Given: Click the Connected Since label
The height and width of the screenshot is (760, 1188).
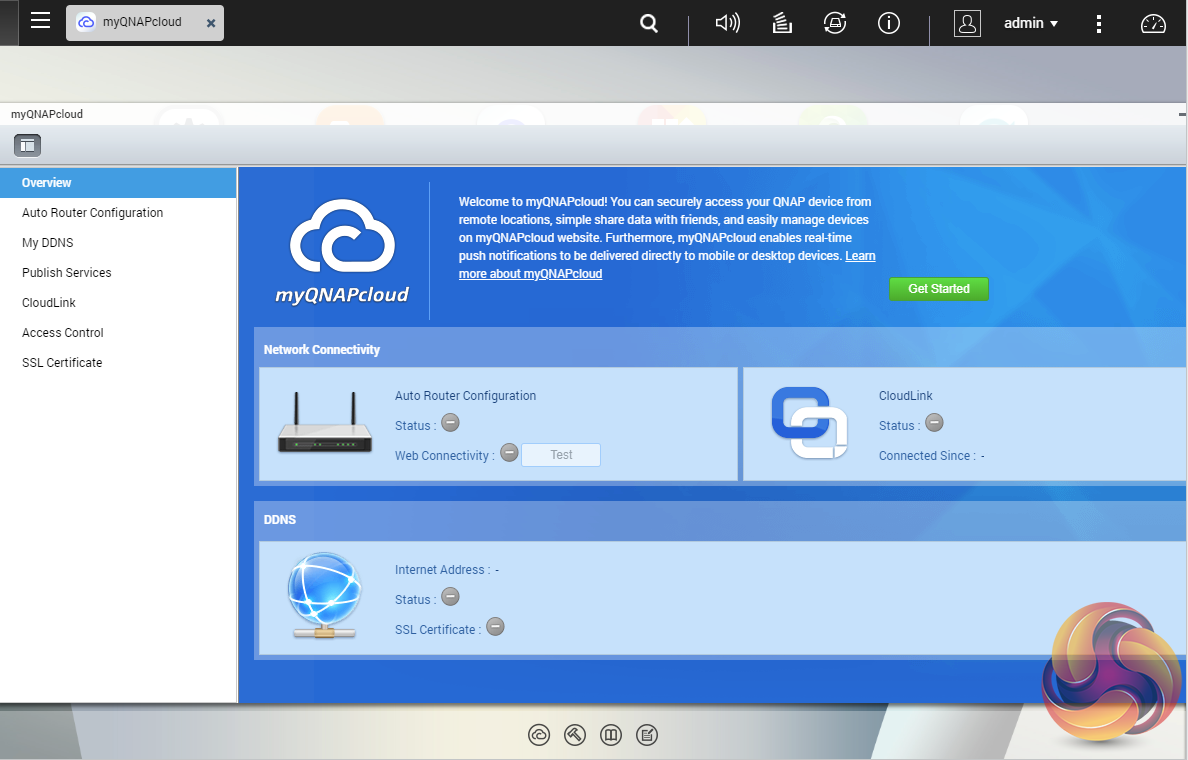Looking at the screenshot, I should 927,455.
